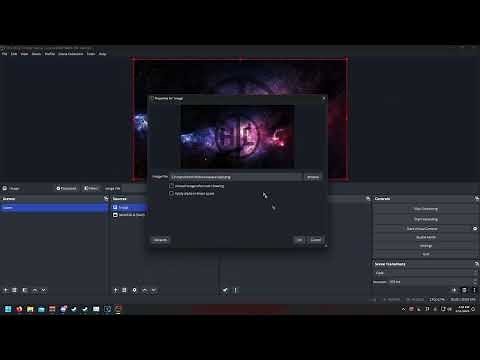
Task: Open transition properties menu
Action: tap(474, 290)
